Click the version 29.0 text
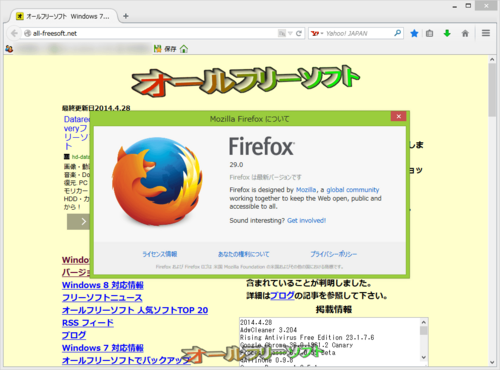The width and height of the screenshot is (500, 370). point(236,165)
